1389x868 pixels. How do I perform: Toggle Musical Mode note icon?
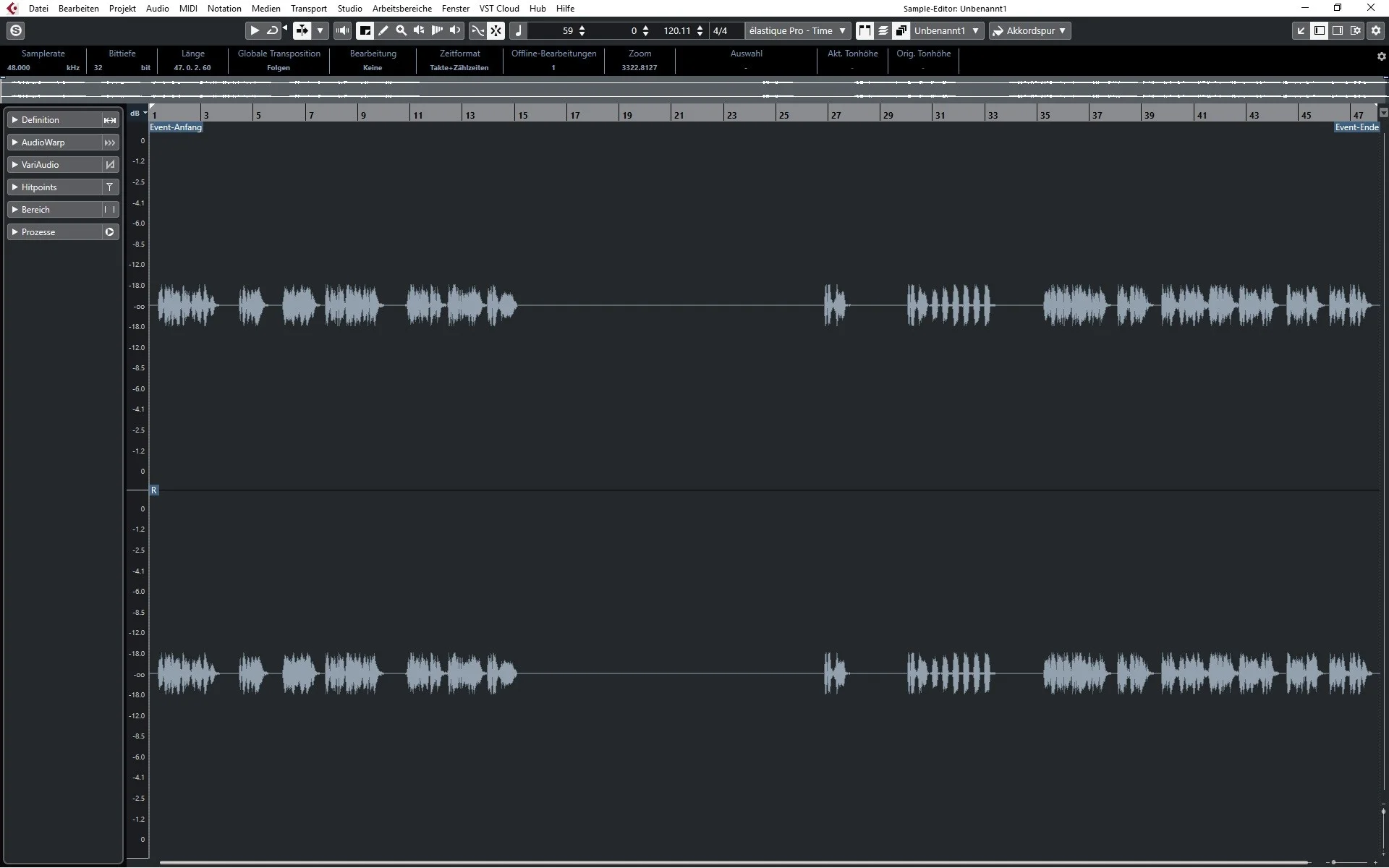coord(518,30)
